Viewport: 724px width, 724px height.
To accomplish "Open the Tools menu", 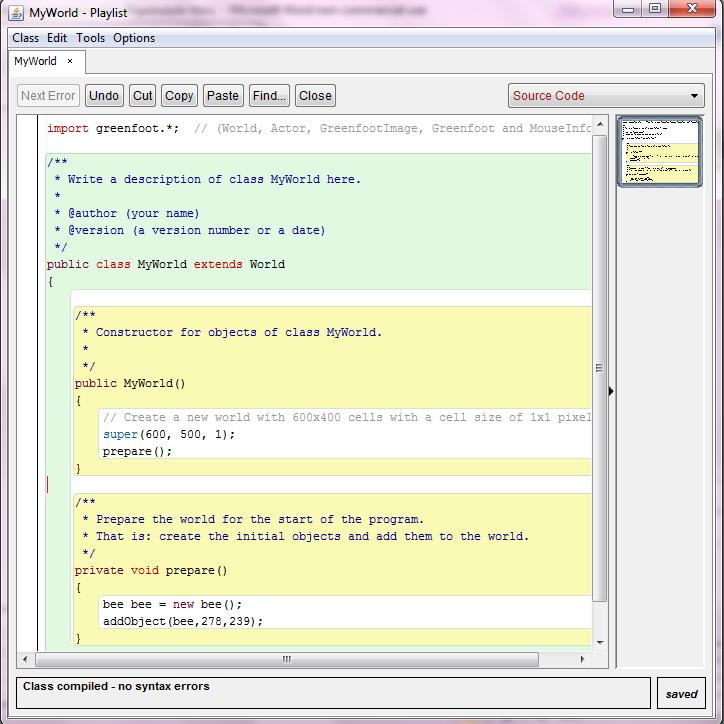I will tap(90, 38).
